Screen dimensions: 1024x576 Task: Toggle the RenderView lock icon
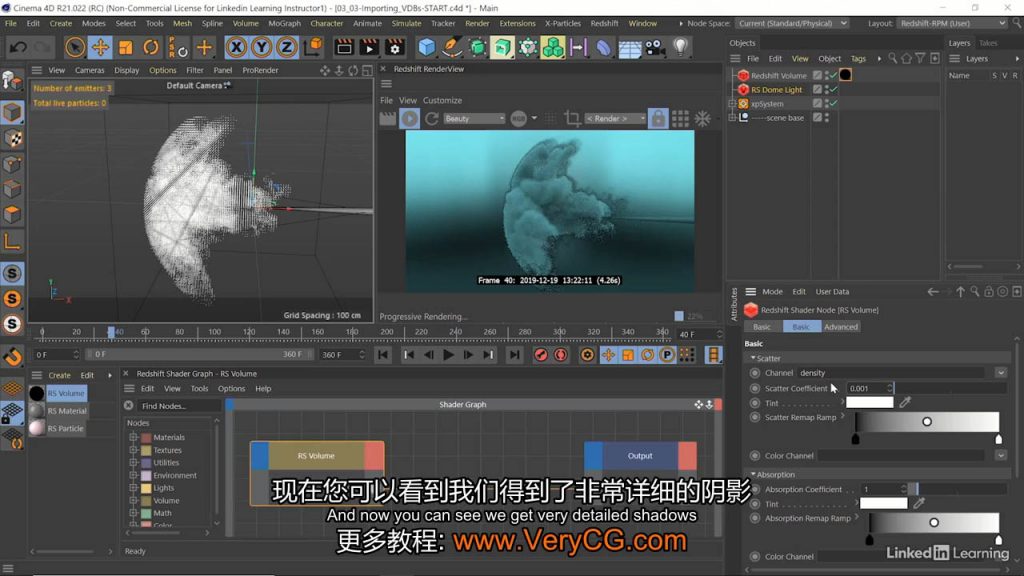coord(658,118)
